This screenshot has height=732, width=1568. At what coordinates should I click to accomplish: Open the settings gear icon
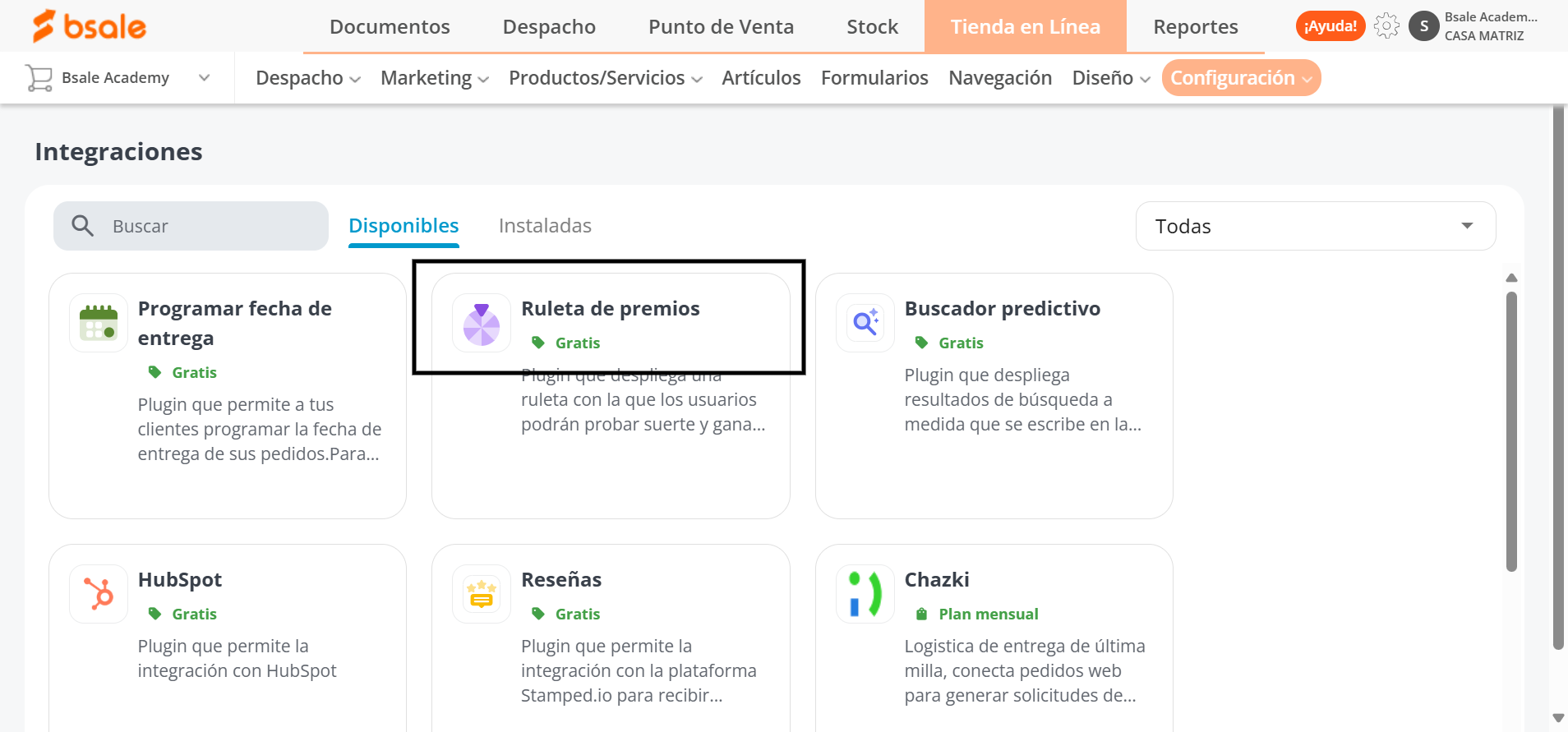(x=1386, y=25)
